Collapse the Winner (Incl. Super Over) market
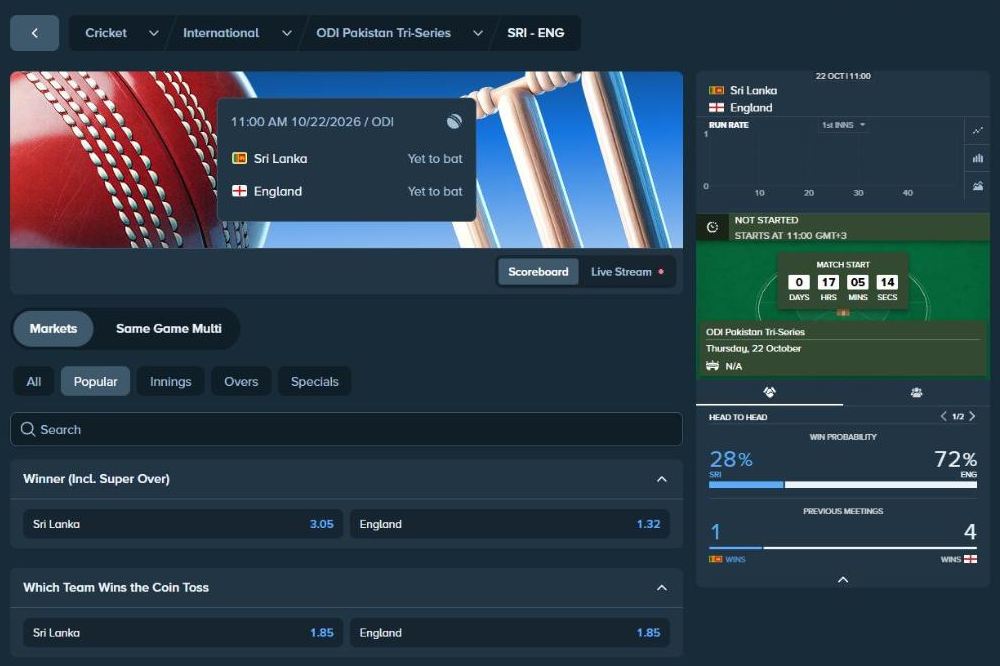1000x666 pixels. pos(662,479)
